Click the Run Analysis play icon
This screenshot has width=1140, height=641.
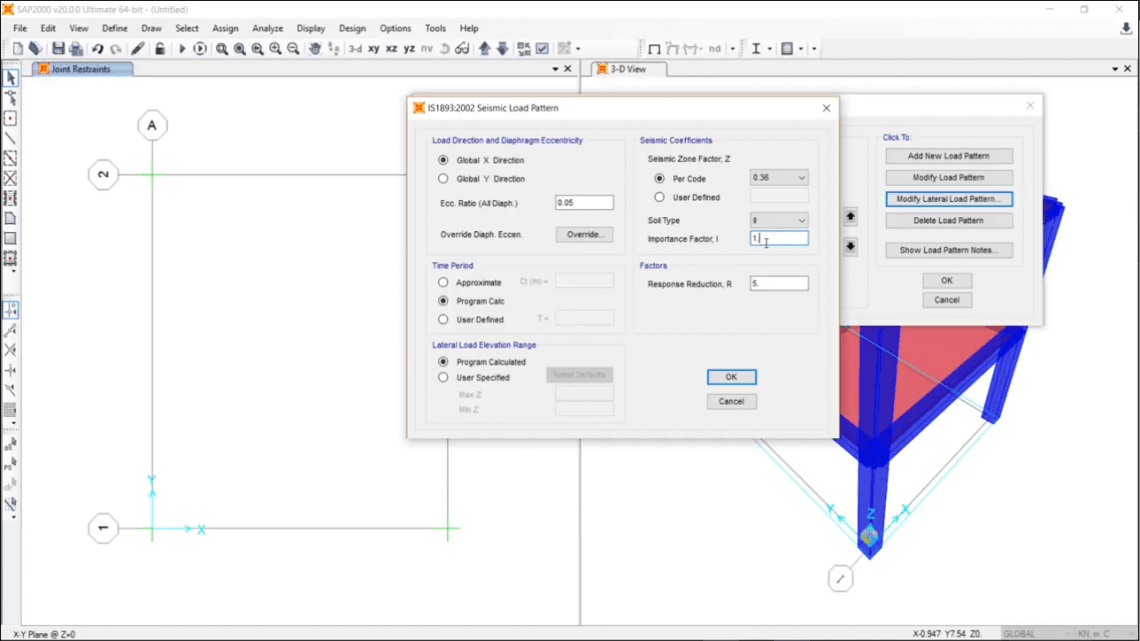pyautogui.click(x=182, y=49)
